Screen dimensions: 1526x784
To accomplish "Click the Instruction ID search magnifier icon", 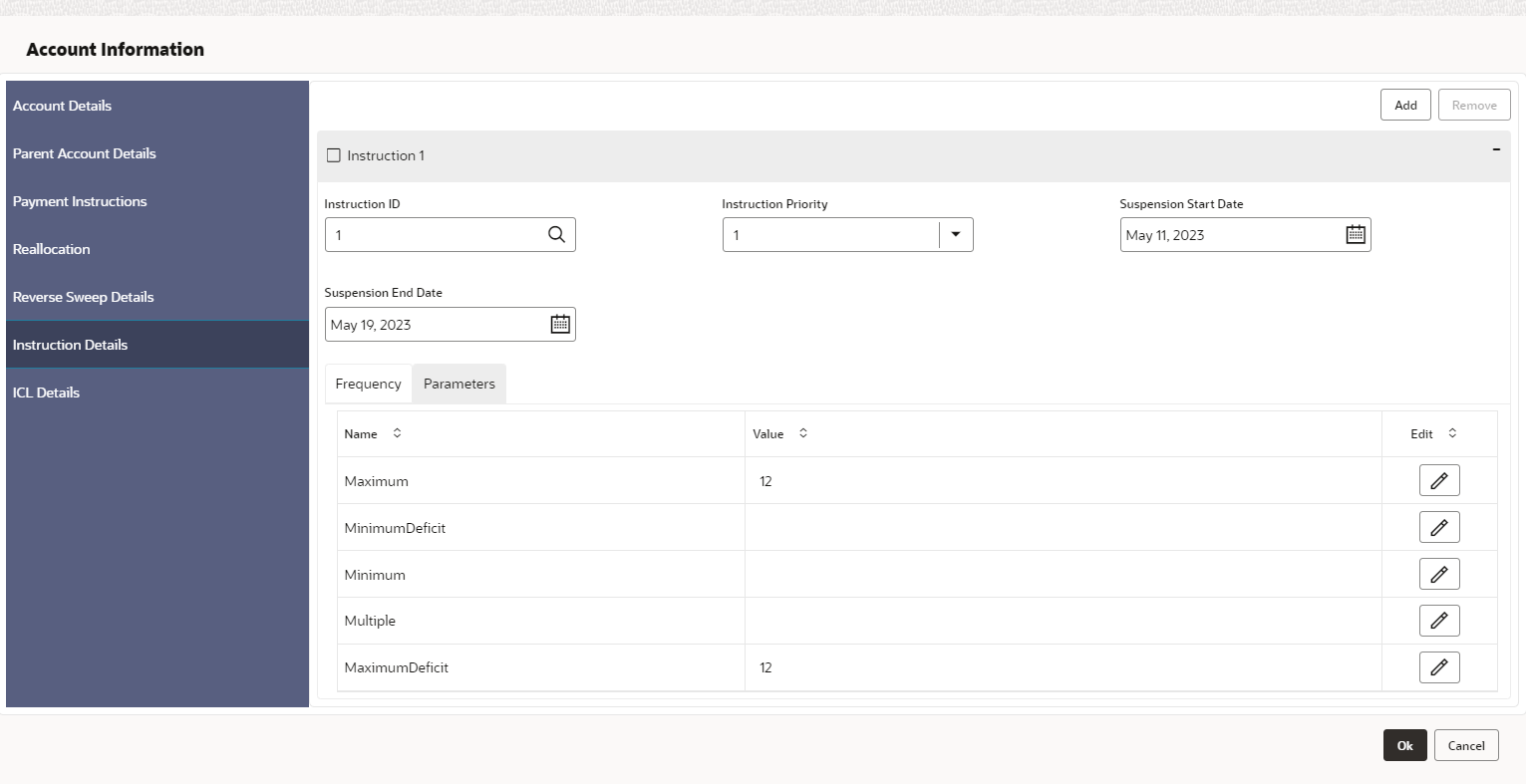I will click(556, 235).
